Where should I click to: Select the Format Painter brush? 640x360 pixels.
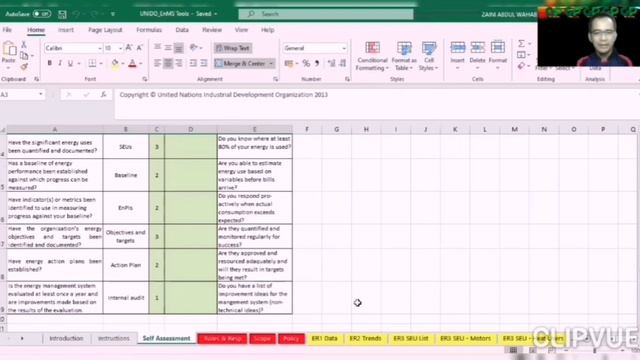coord(24,66)
